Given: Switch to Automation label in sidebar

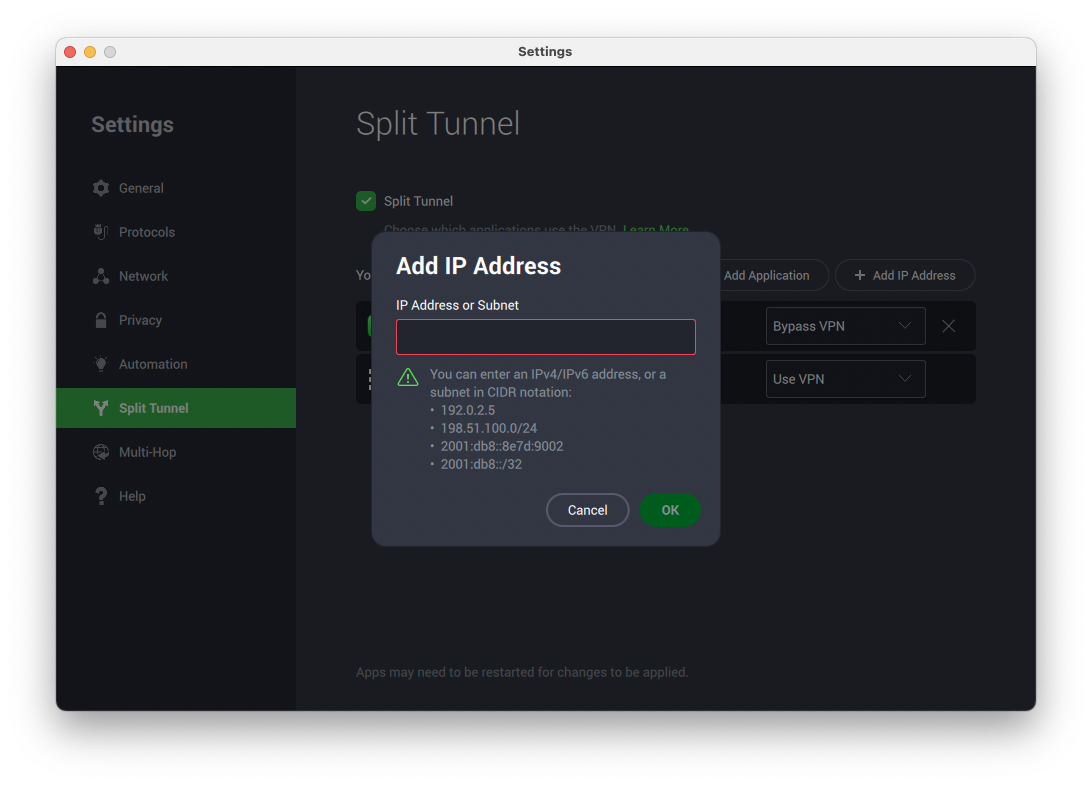Looking at the screenshot, I should (x=153, y=364).
